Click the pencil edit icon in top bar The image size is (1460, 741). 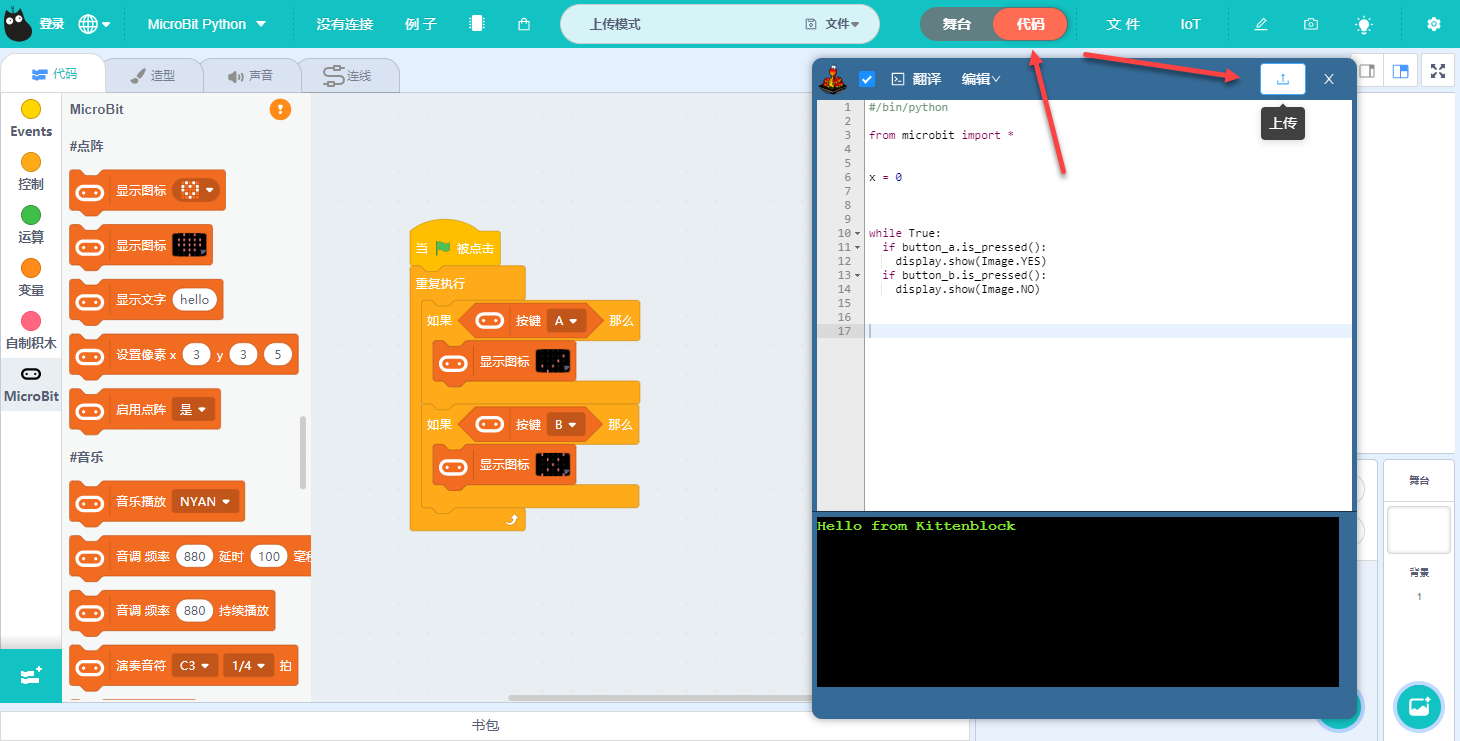point(1261,24)
